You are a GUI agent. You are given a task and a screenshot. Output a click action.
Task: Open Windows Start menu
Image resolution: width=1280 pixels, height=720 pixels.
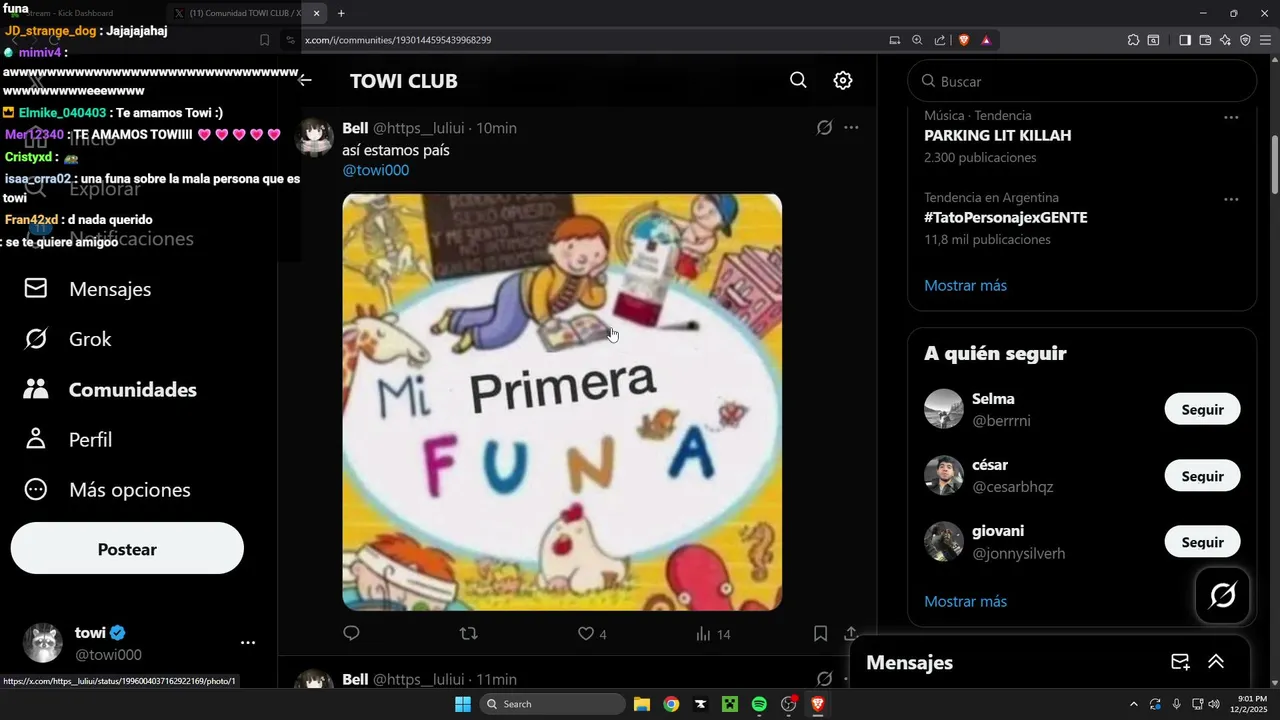tap(463, 704)
